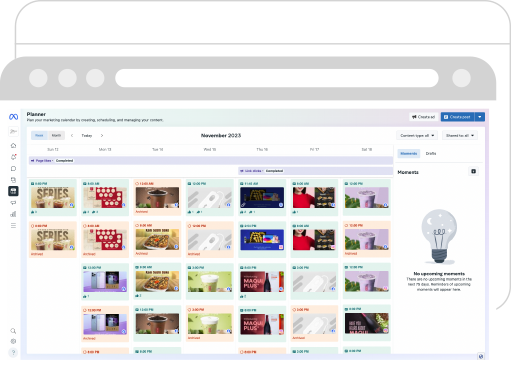Viewport: 511px width, 369px height.
Task: Click the icon at bottom-right corner of planner
Action: [x=480, y=356]
